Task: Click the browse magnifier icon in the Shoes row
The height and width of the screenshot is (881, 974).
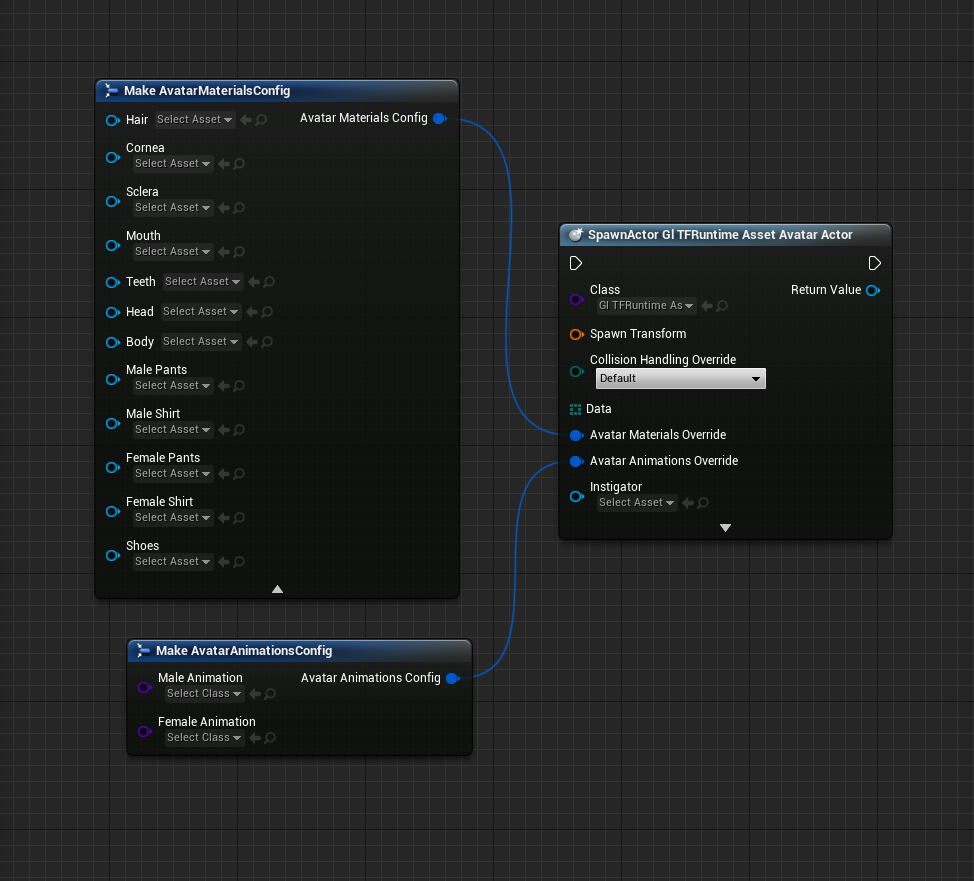Action: coord(239,562)
